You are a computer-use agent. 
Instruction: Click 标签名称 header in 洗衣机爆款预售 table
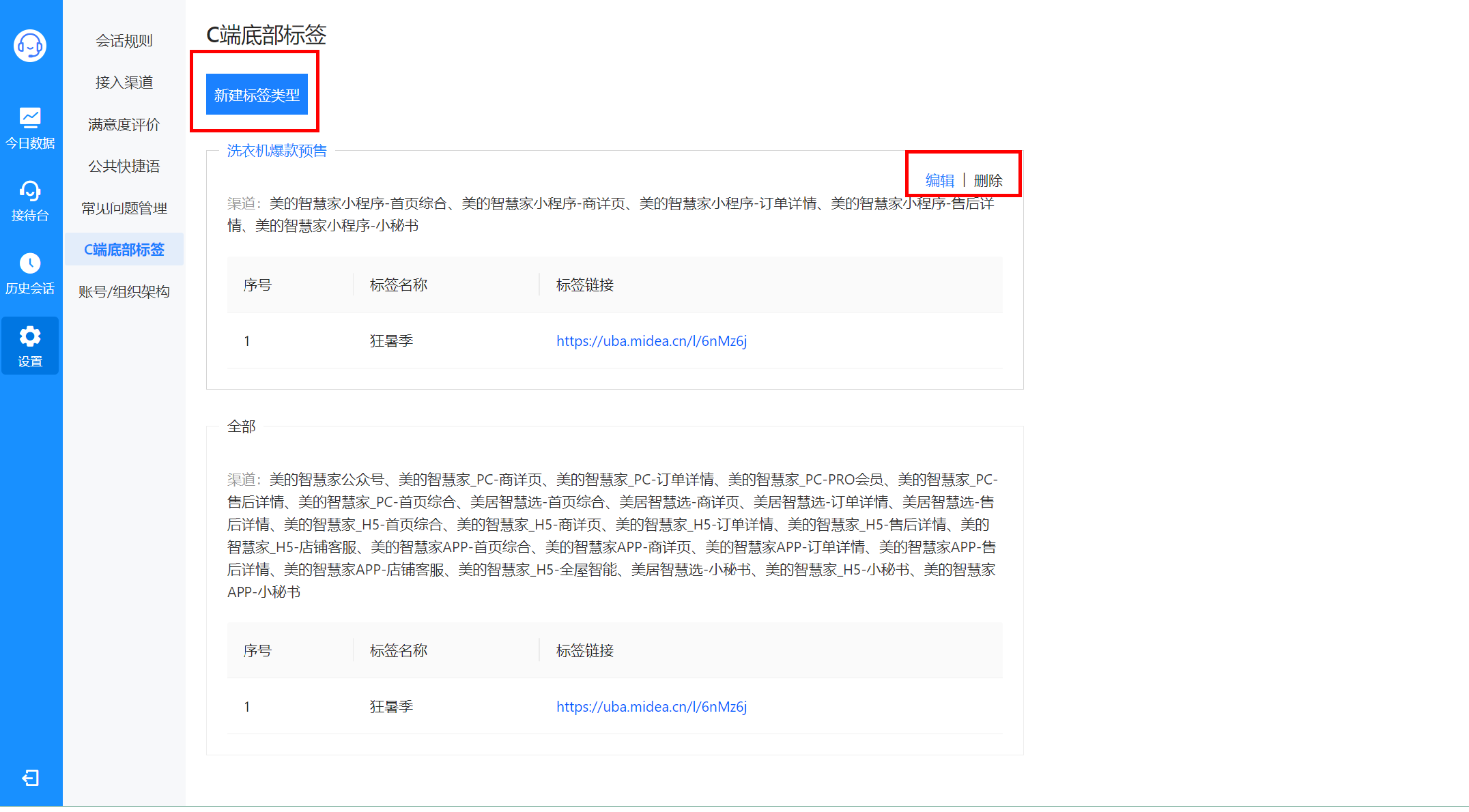[398, 285]
